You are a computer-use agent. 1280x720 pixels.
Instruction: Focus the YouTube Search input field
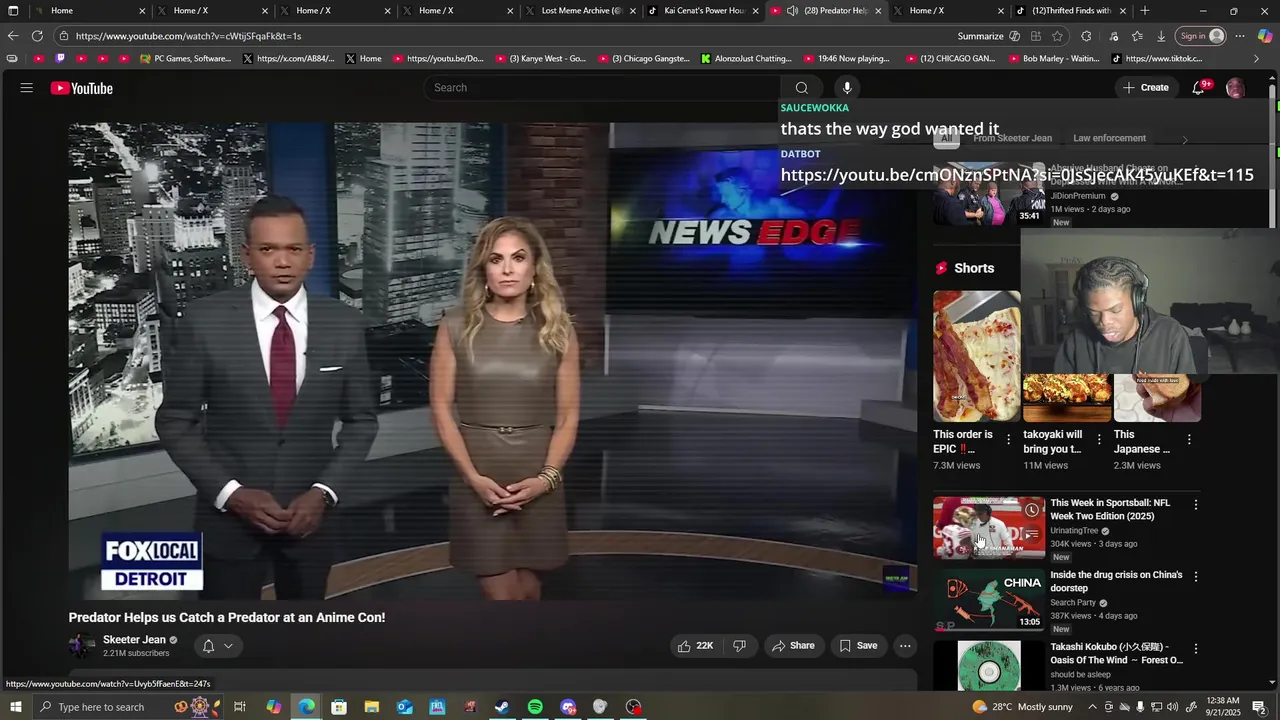coord(603,88)
